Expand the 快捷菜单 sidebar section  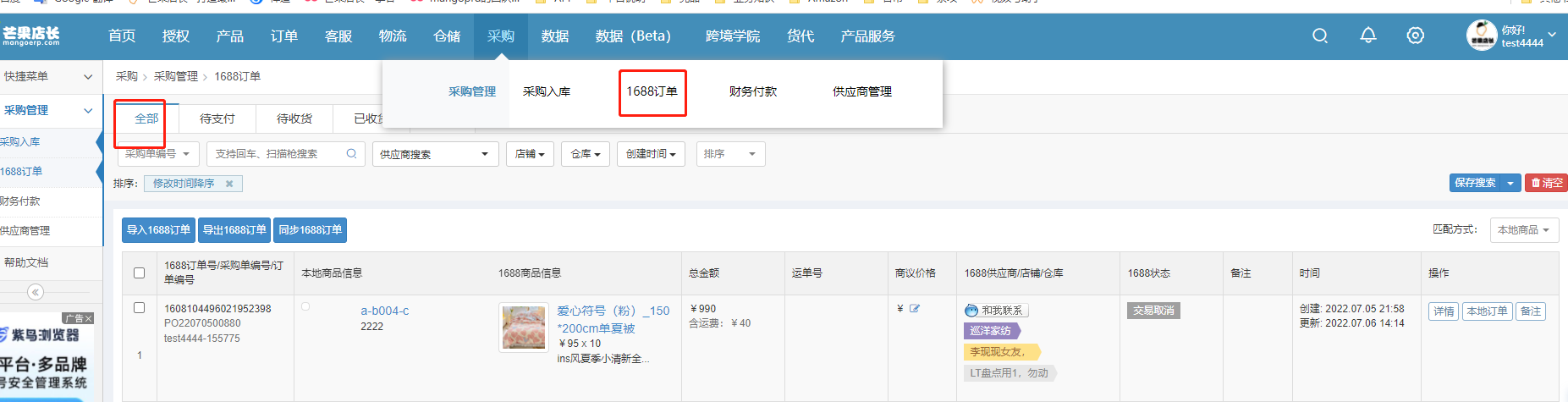tap(51, 76)
